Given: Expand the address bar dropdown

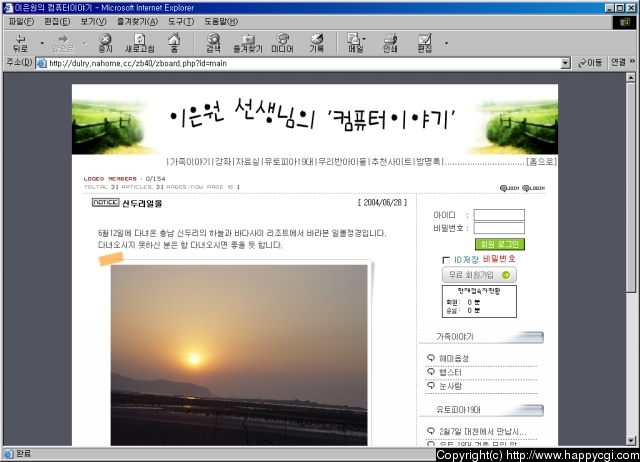Looking at the screenshot, I should [x=565, y=63].
